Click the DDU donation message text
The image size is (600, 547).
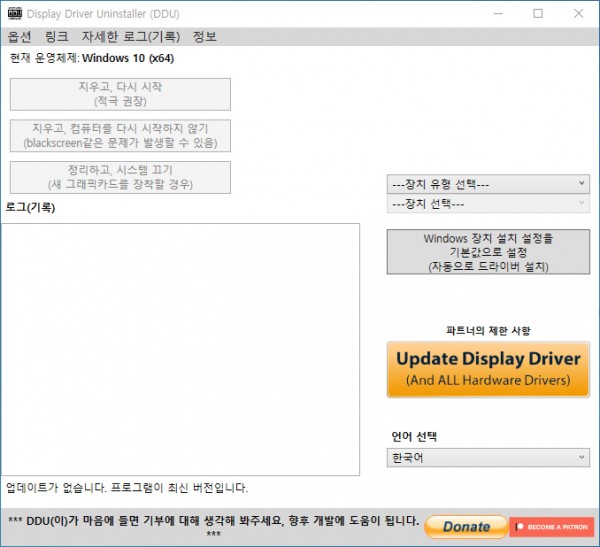[x=214, y=526]
